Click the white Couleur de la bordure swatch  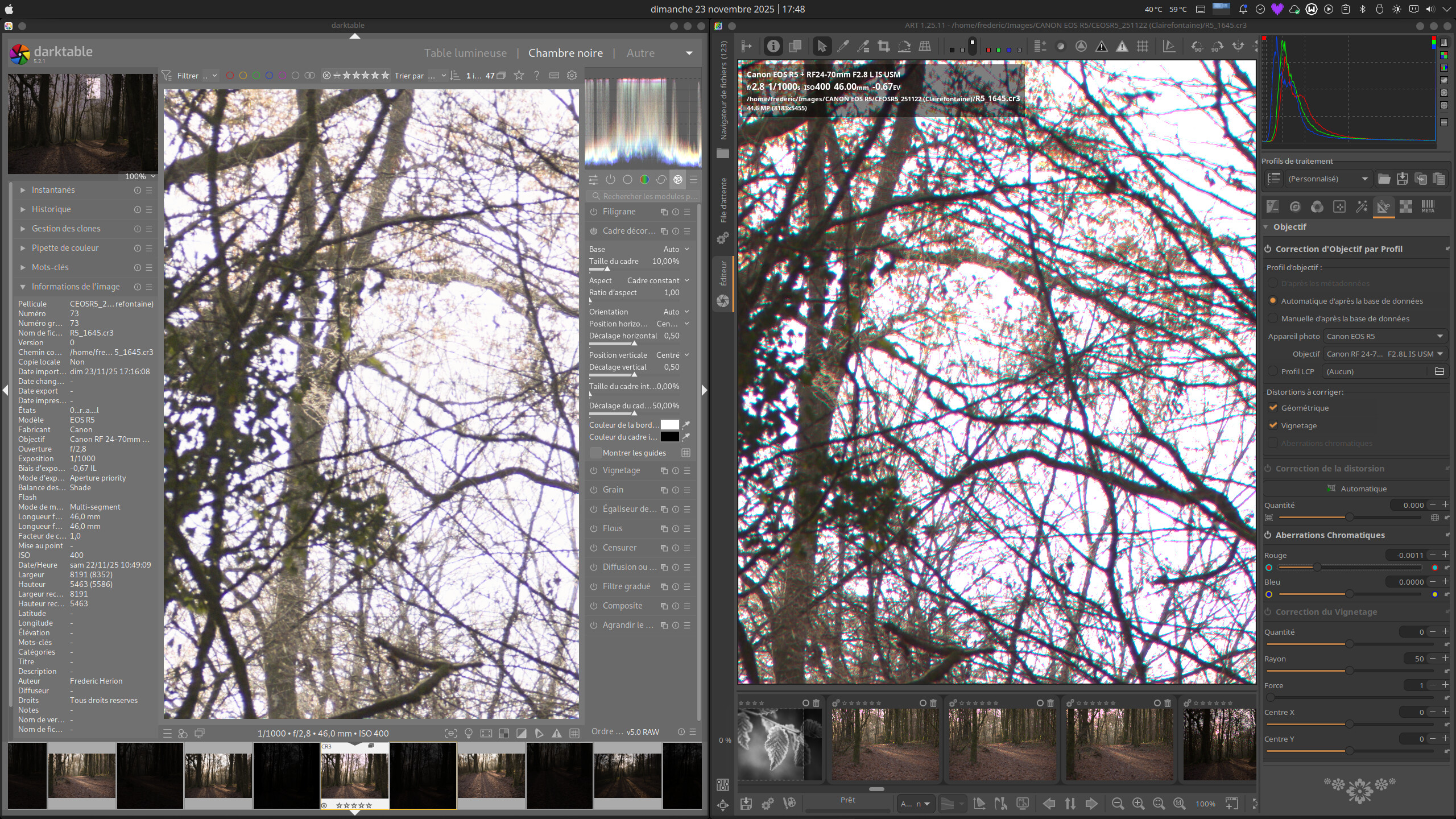coord(669,425)
